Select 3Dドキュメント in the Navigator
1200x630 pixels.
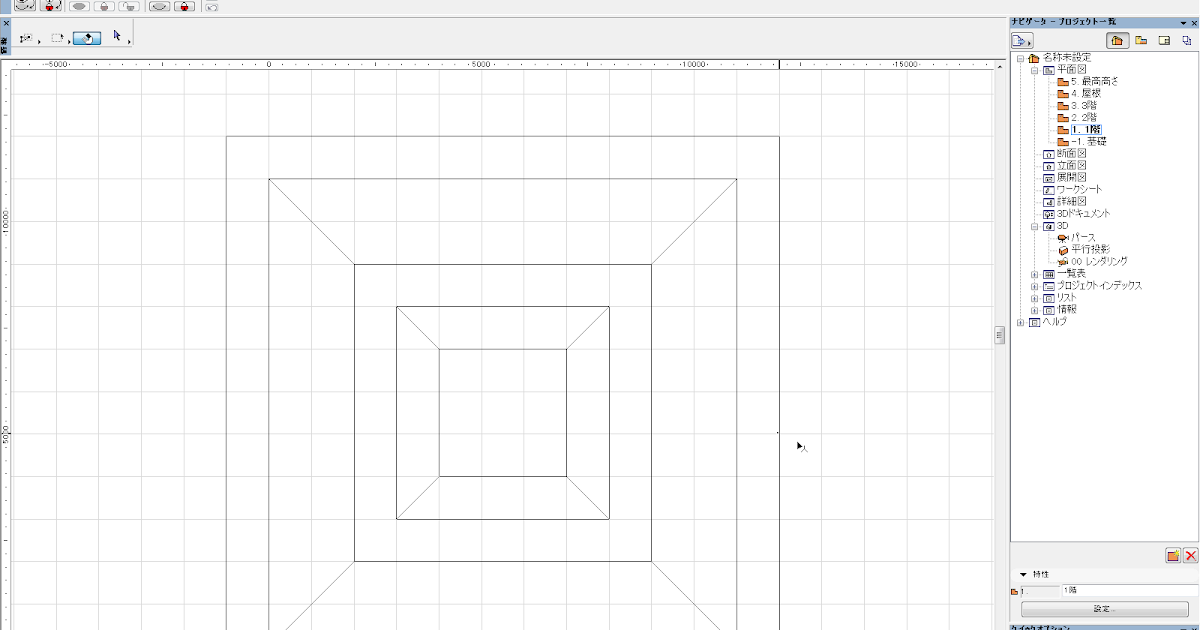click(x=1083, y=214)
